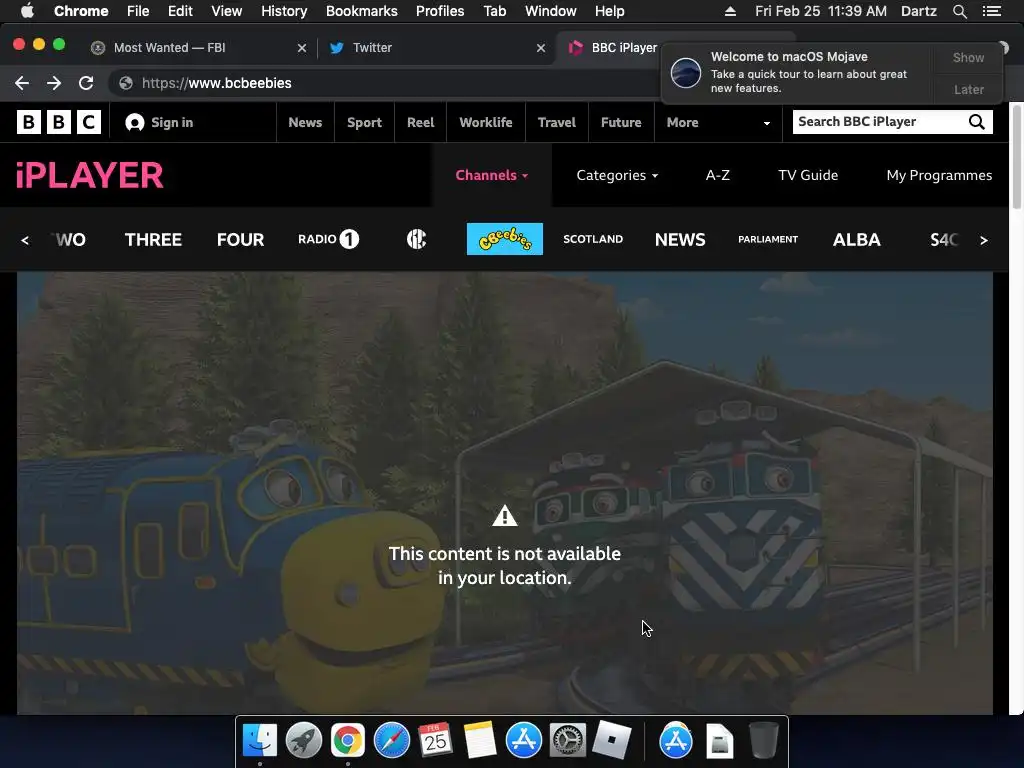The image size is (1024, 768).
Task: Select the CBeebies channel logo
Action: coord(504,239)
